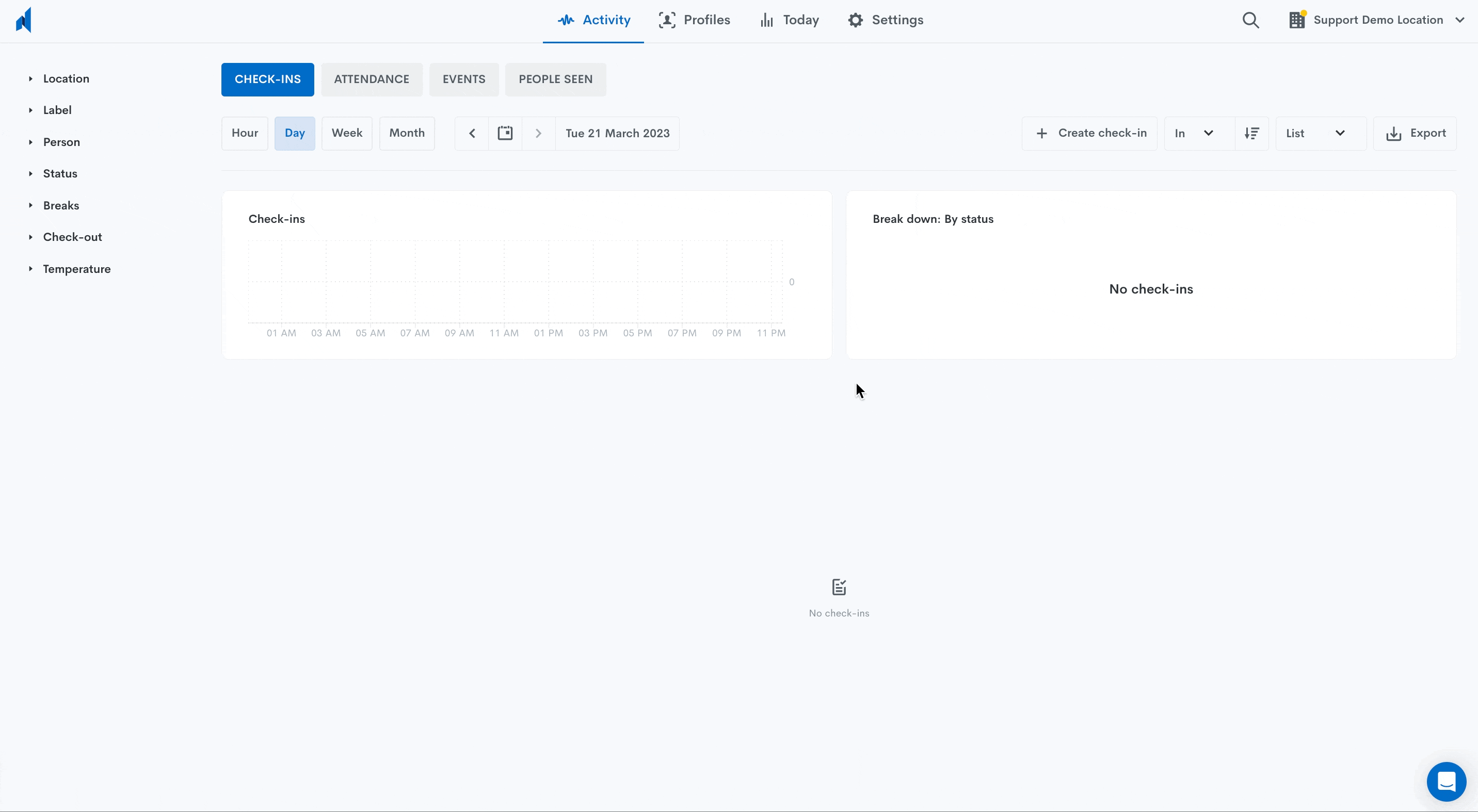Switch time range to Month
Viewport: 1478px width, 812px height.
point(407,134)
